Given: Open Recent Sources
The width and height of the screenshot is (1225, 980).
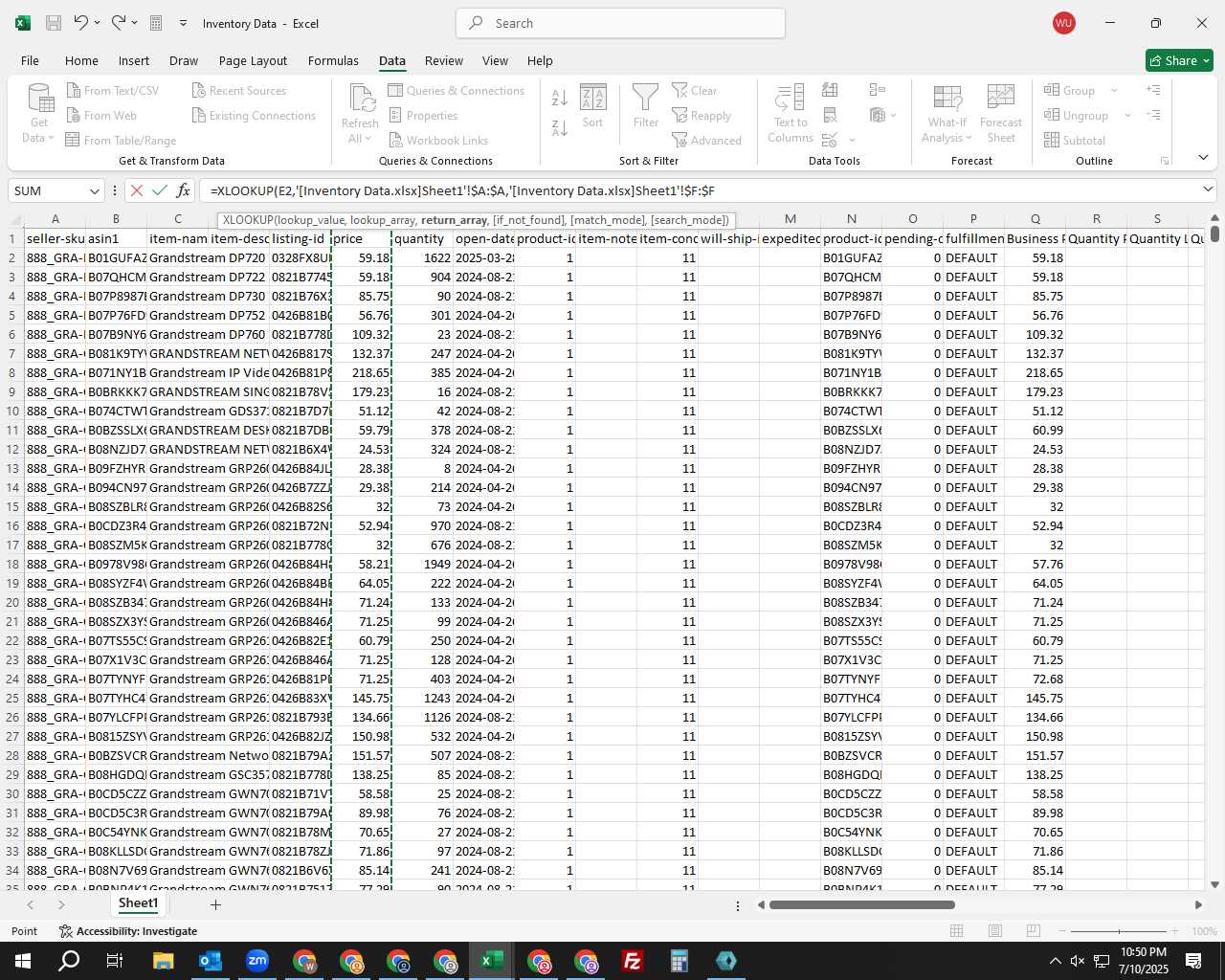Looking at the screenshot, I should click(239, 90).
